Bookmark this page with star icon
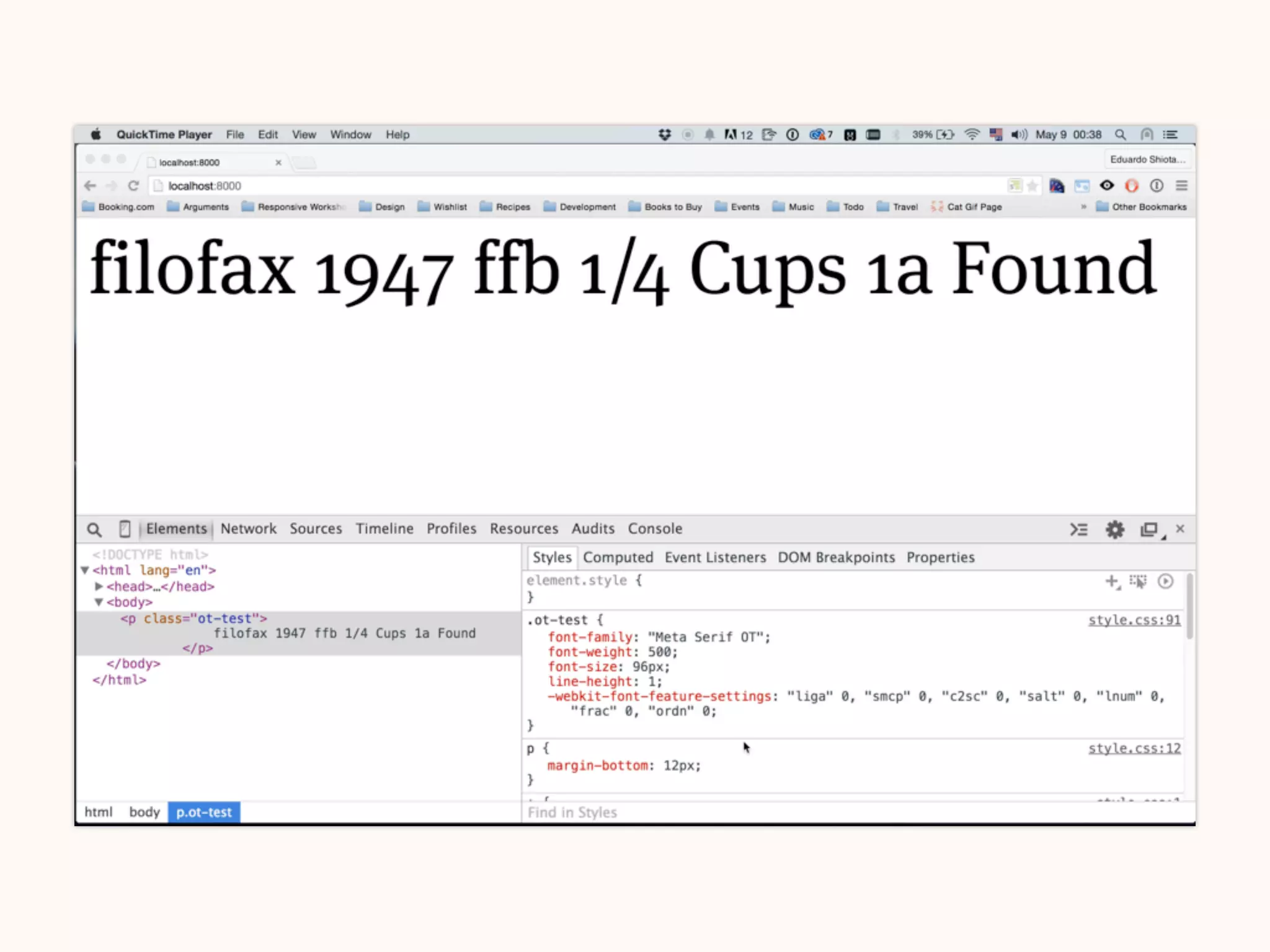1270x952 pixels. pos(1032,185)
